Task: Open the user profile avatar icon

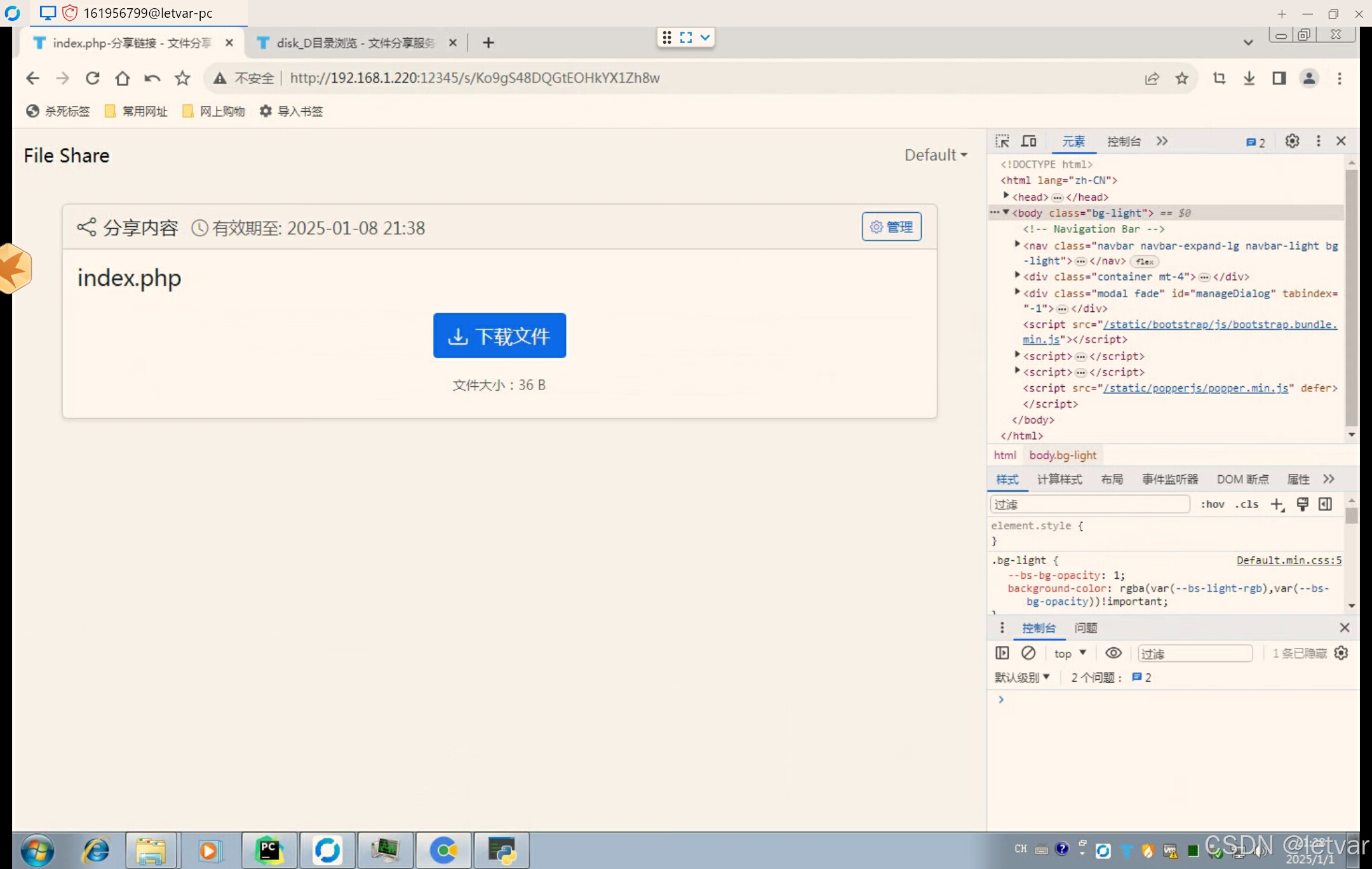Action: click(1309, 78)
